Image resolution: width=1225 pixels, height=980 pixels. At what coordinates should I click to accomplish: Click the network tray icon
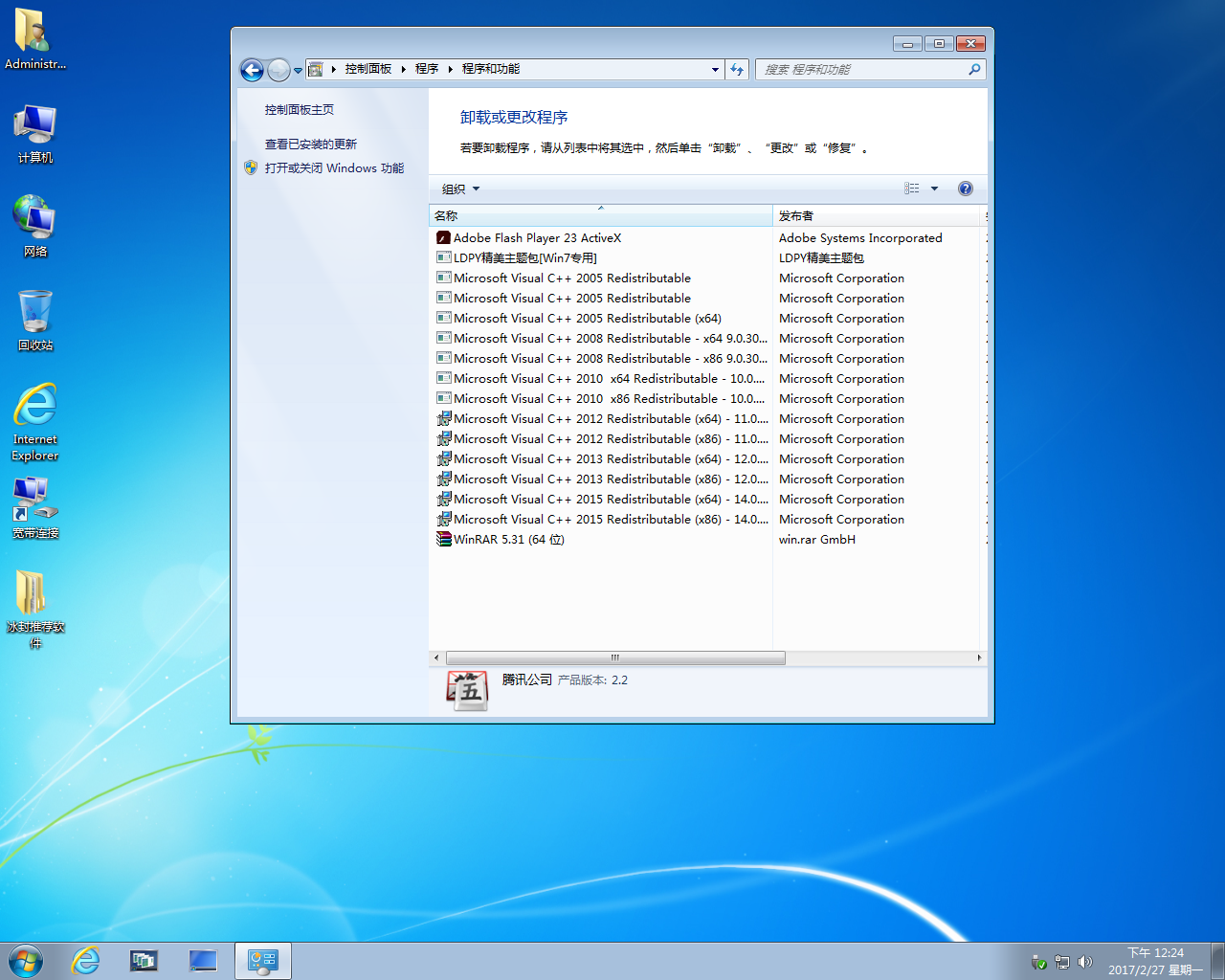[1061, 962]
